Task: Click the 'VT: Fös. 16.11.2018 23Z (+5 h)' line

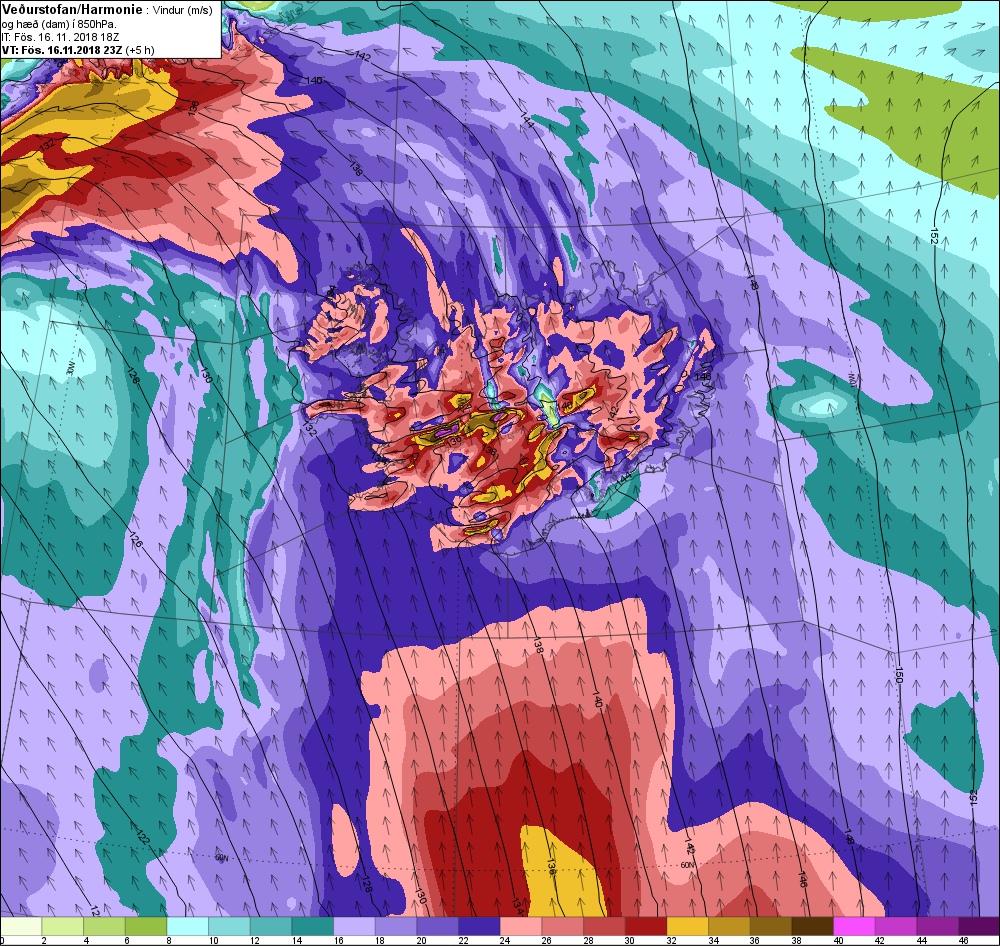Action: 78,50
